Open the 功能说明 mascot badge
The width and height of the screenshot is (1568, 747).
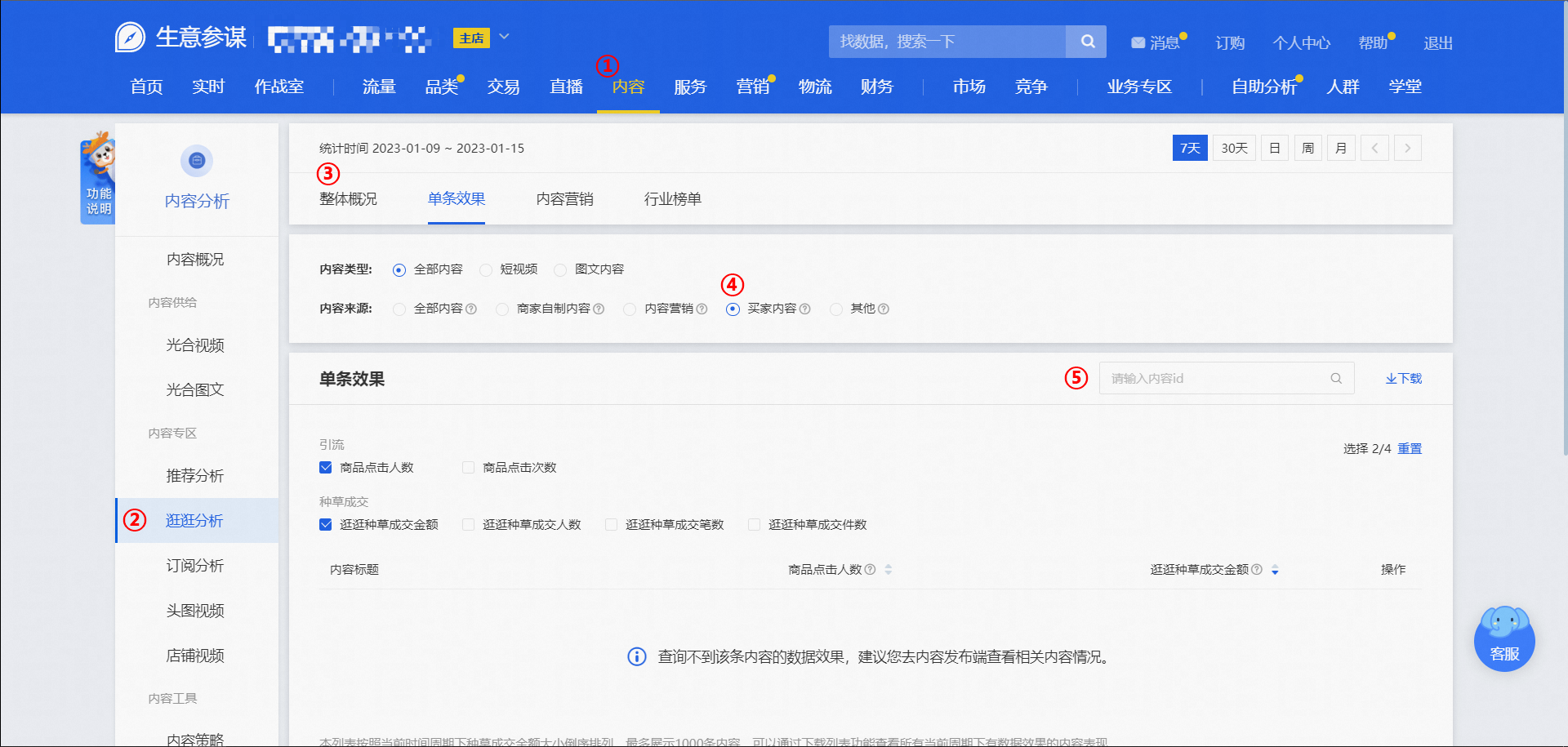click(x=98, y=177)
